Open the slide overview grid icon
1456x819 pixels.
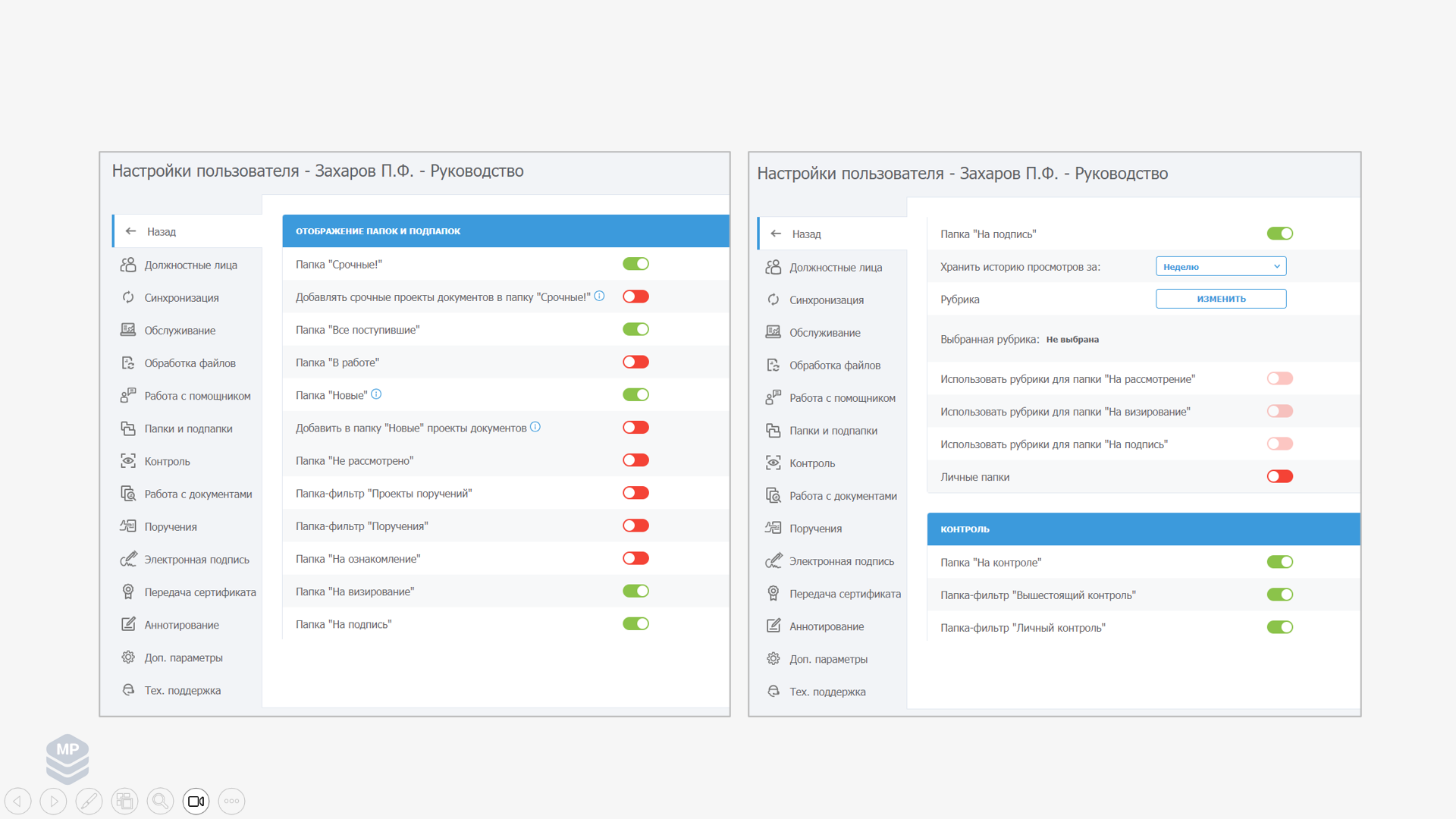click(x=125, y=801)
